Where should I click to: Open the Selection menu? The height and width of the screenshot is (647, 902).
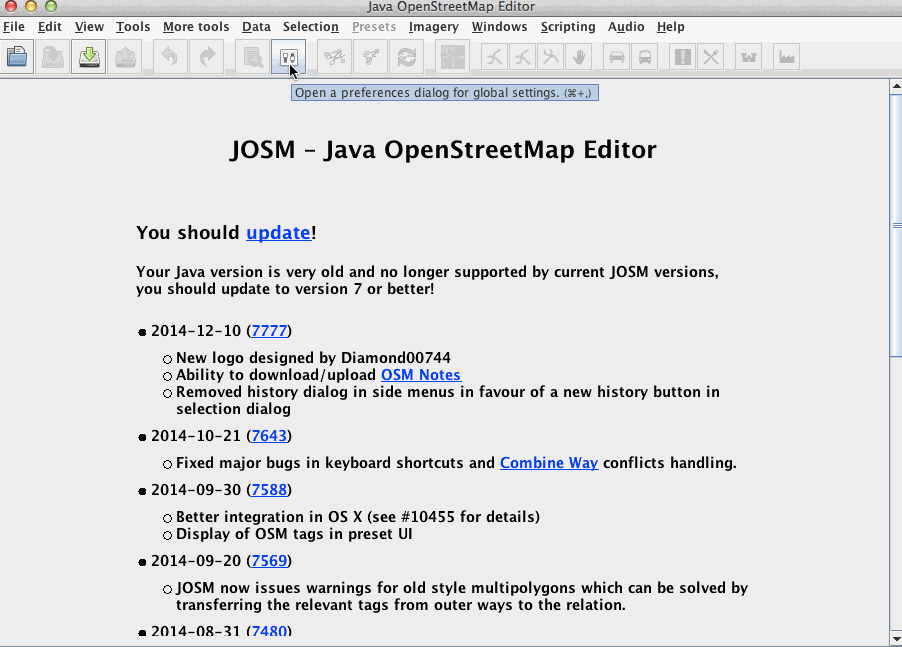pos(311,27)
